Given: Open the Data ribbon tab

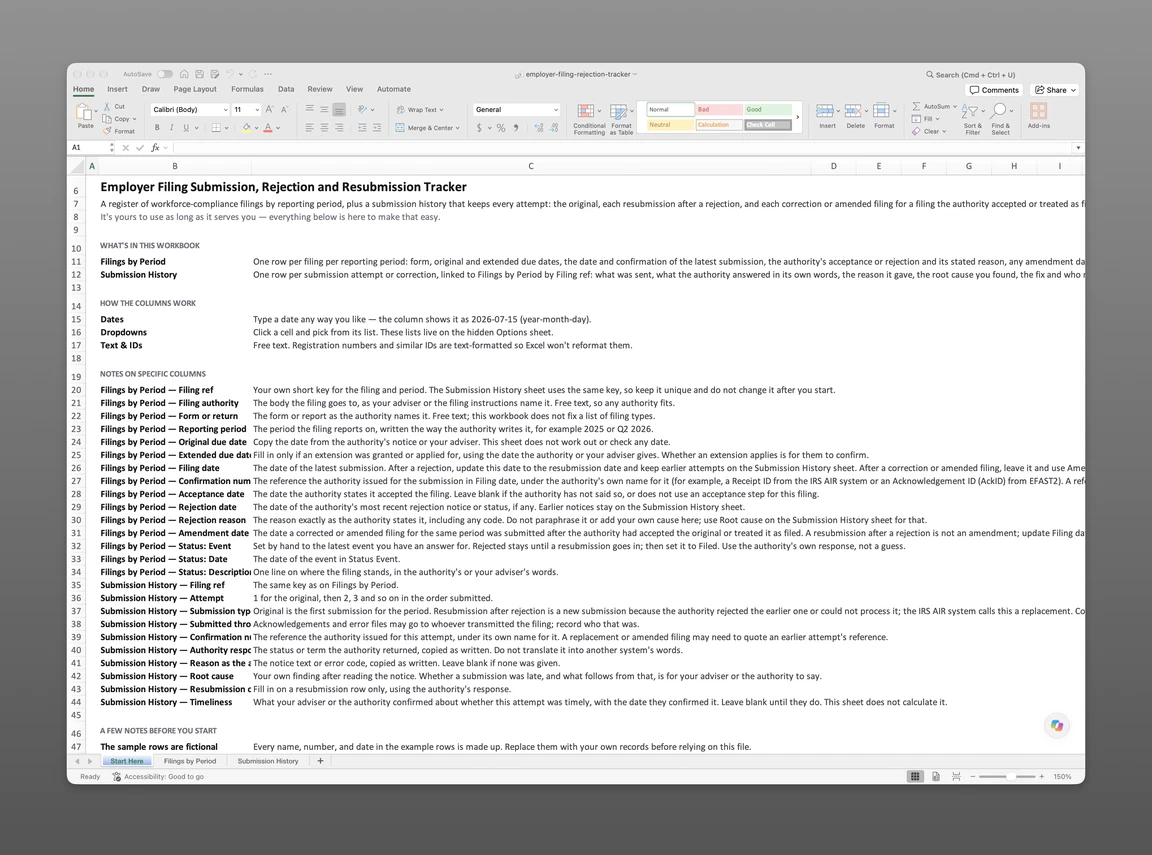Looking at the screenshot, I should [x=286, y=89].
